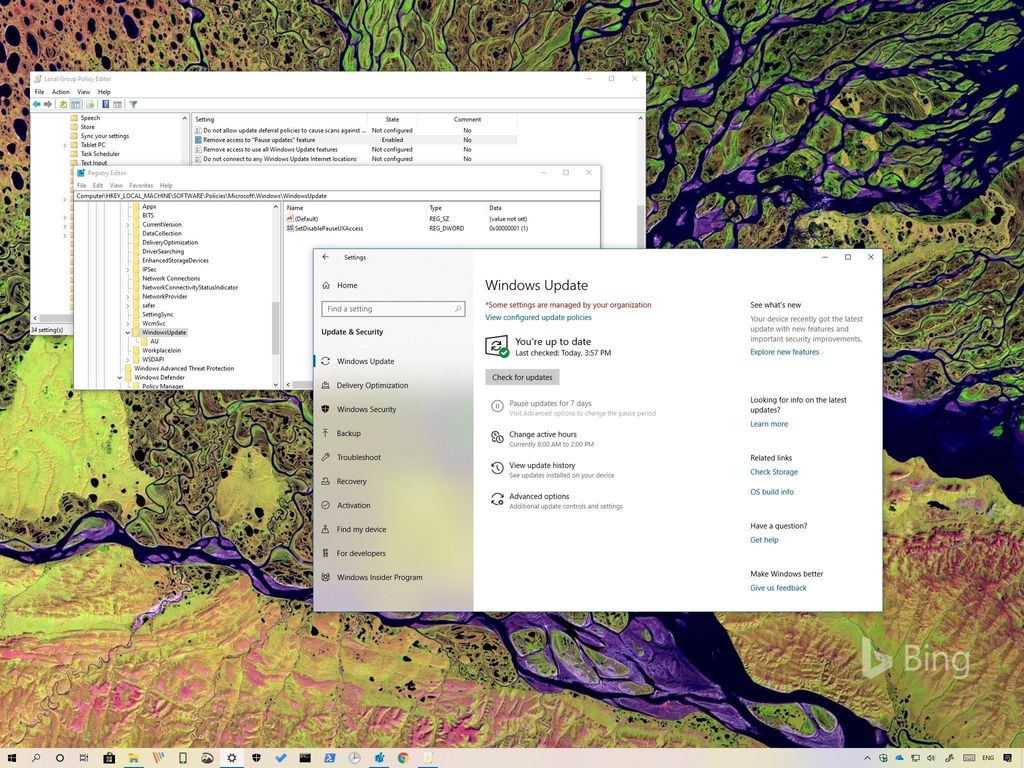
Task: Click the back navigation arrow in Group Policy Editor
Action: pos(37,104)
